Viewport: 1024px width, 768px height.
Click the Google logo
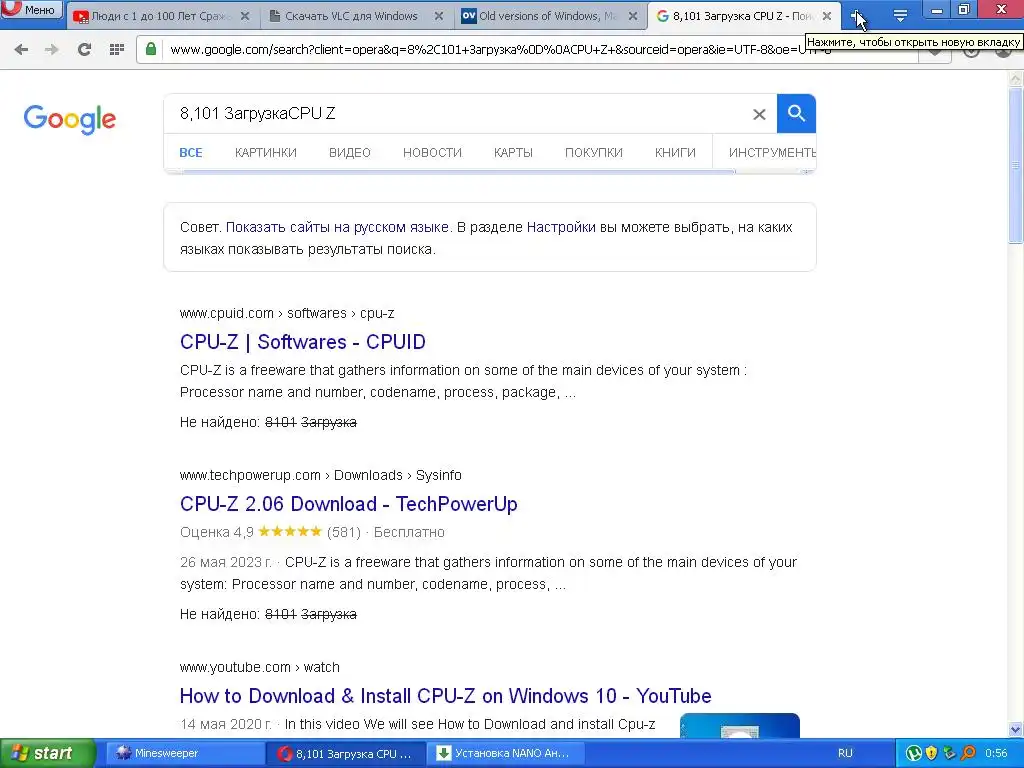coord(69,119)
